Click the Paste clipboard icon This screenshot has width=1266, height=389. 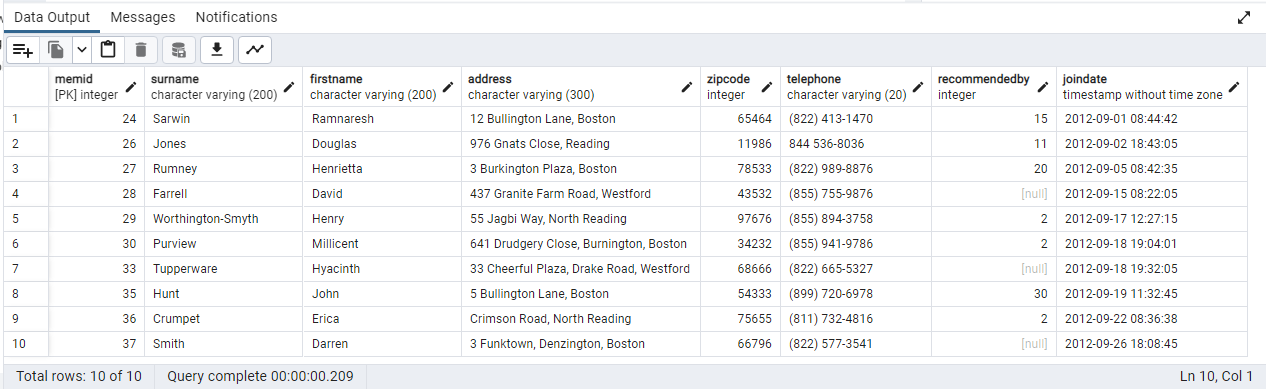(109, 49)
